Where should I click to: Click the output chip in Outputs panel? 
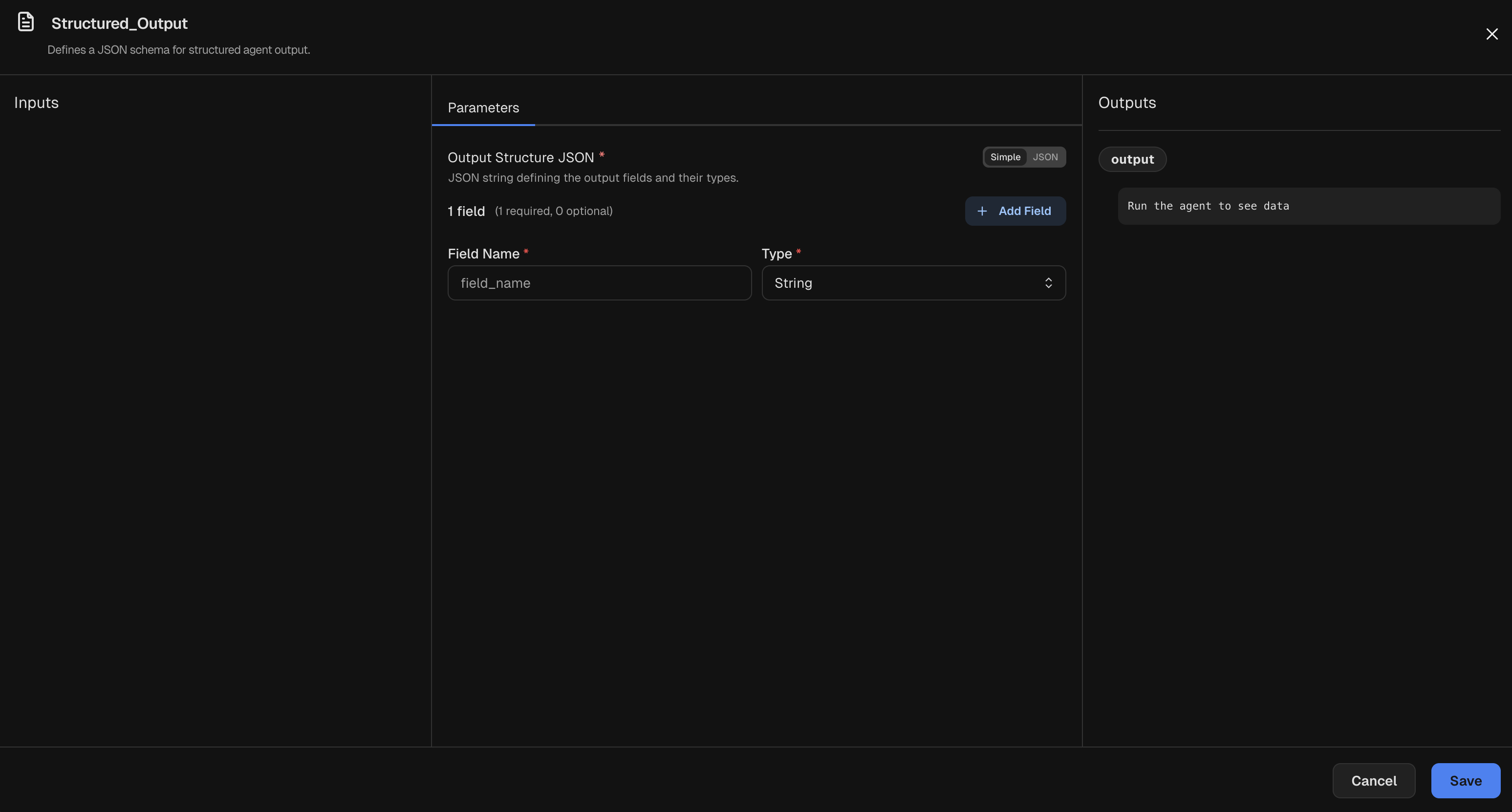(x=1132, y=159)
